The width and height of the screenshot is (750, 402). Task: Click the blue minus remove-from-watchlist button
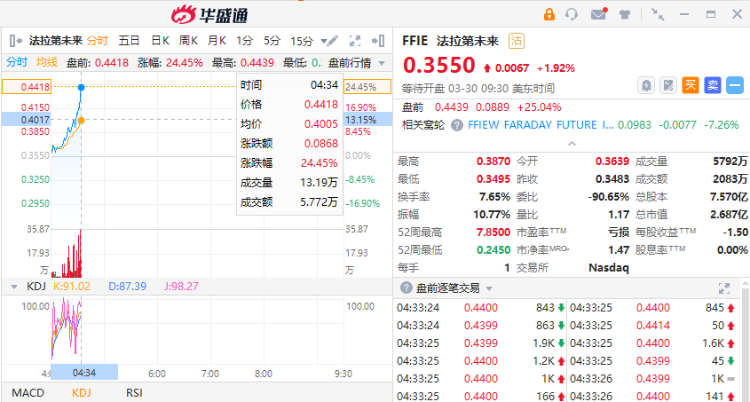point(735,86)
